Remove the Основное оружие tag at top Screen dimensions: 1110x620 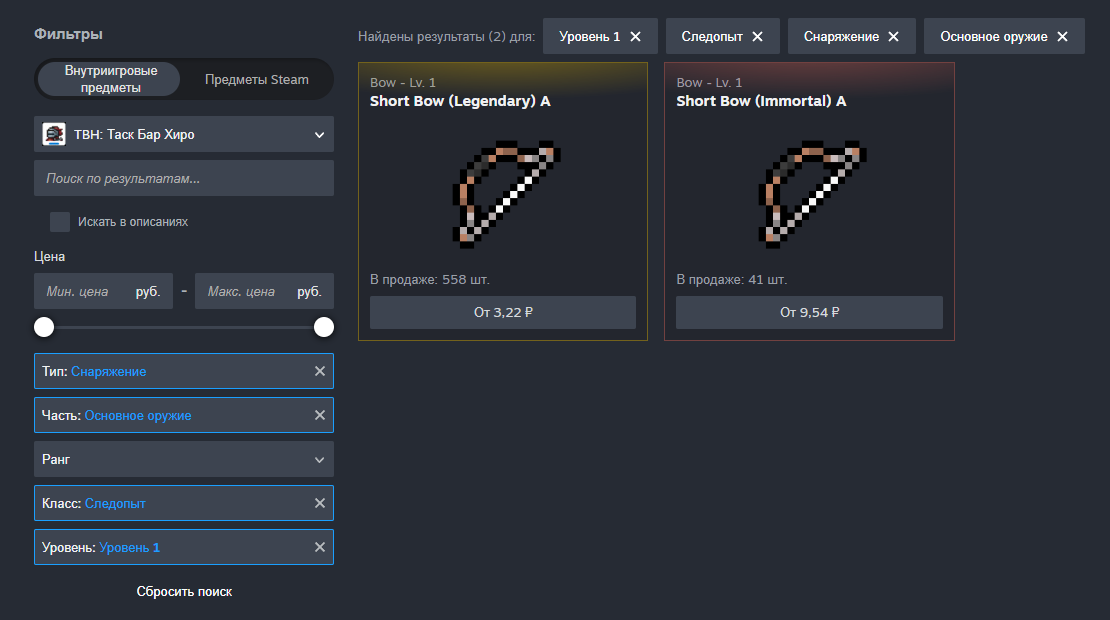tap(1062, 37)
